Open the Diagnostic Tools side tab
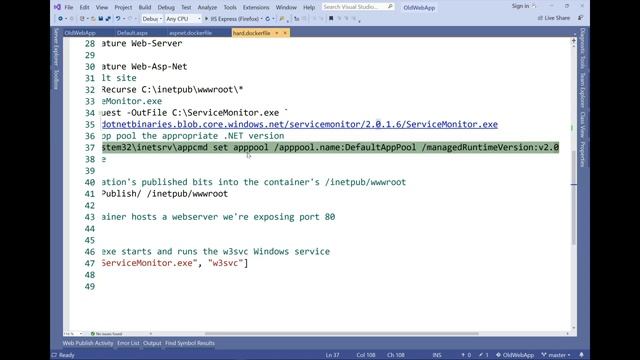640x360 pixels. [x=582, y=49]
